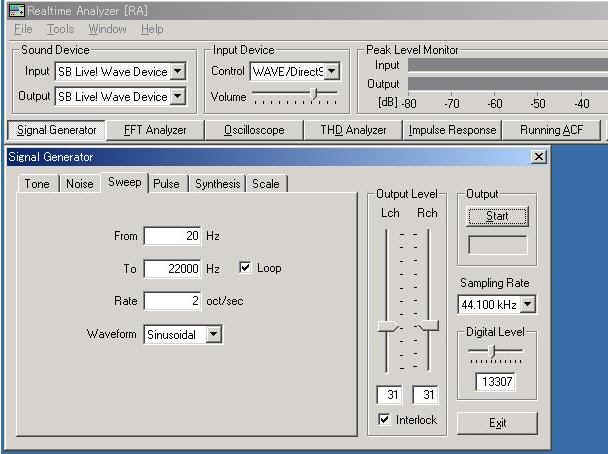Toggle the Loop checkbox
The width and height of the screenshot is (608, 454).
coord(245,268)
